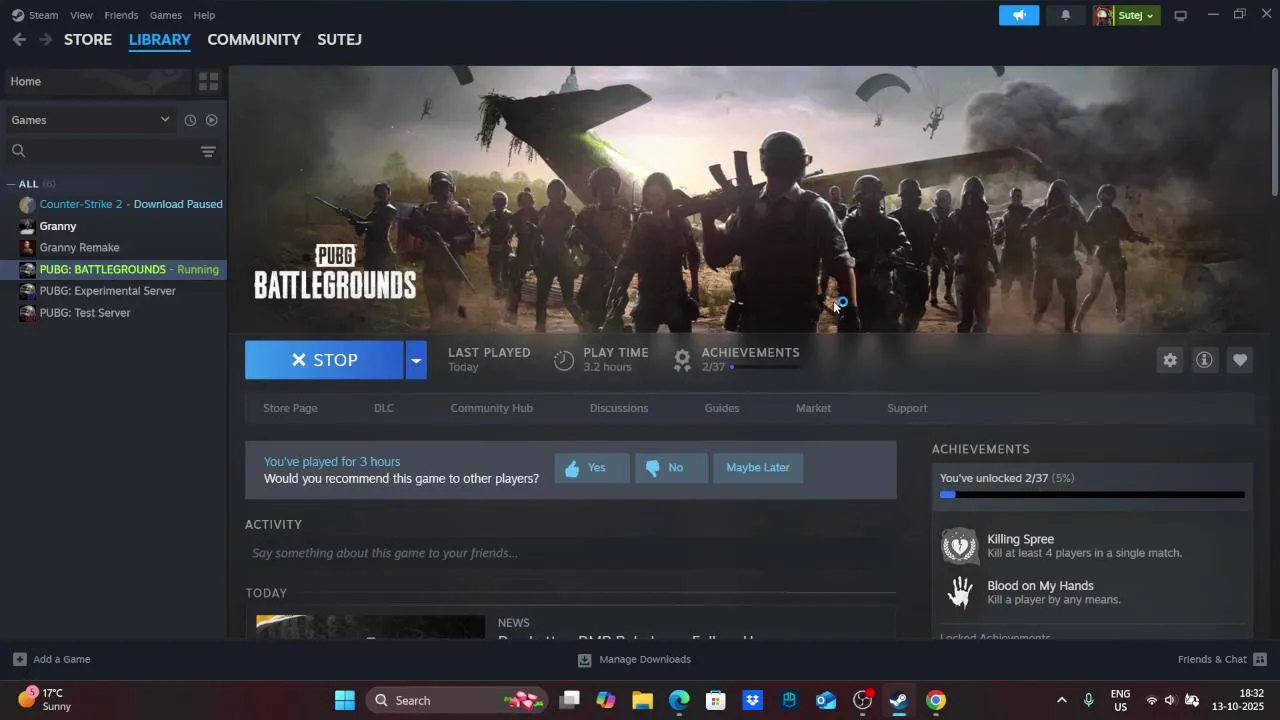Open the Help menu
Viewport: 1280px width, 720px height.
click(x=204, y=15)
